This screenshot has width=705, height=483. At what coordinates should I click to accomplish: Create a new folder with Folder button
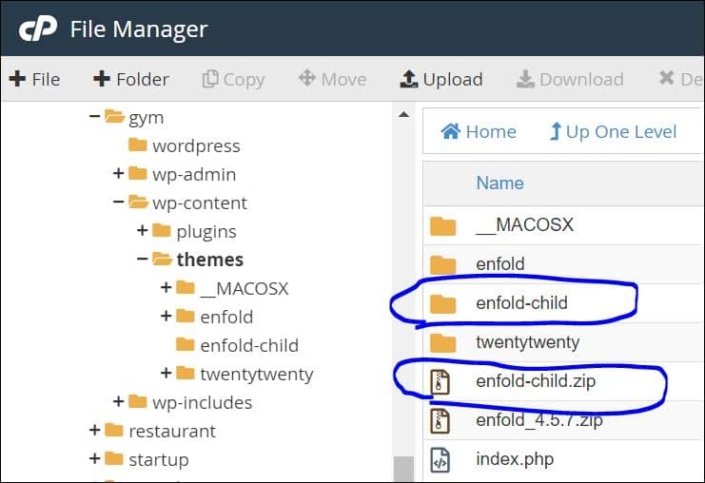pyautogui.click(x=131, y=79)
